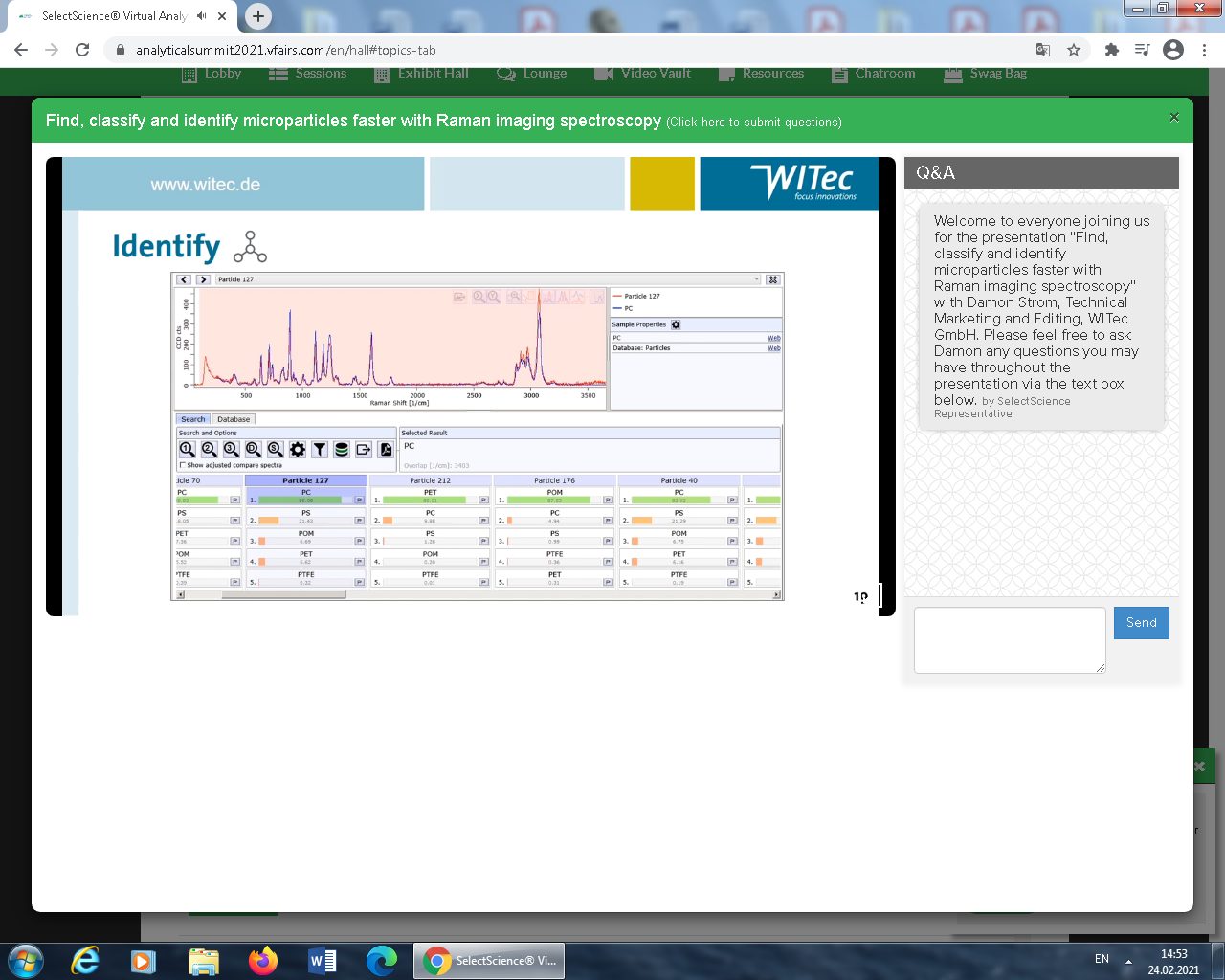Click the webinar title to submit questions
The height and width of the screenshot is (980, 1225).
point(353,121)
